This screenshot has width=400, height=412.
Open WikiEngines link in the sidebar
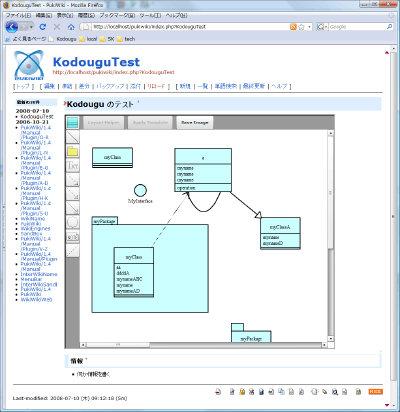click(35, 229)
